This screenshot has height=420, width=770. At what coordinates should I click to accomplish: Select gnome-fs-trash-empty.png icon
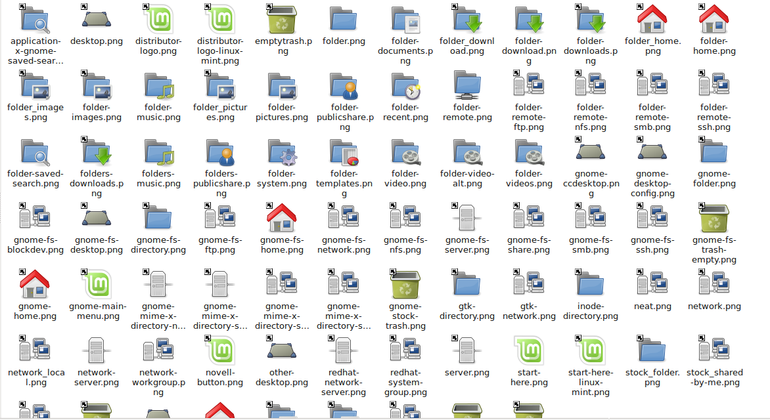tap(714, 219)
